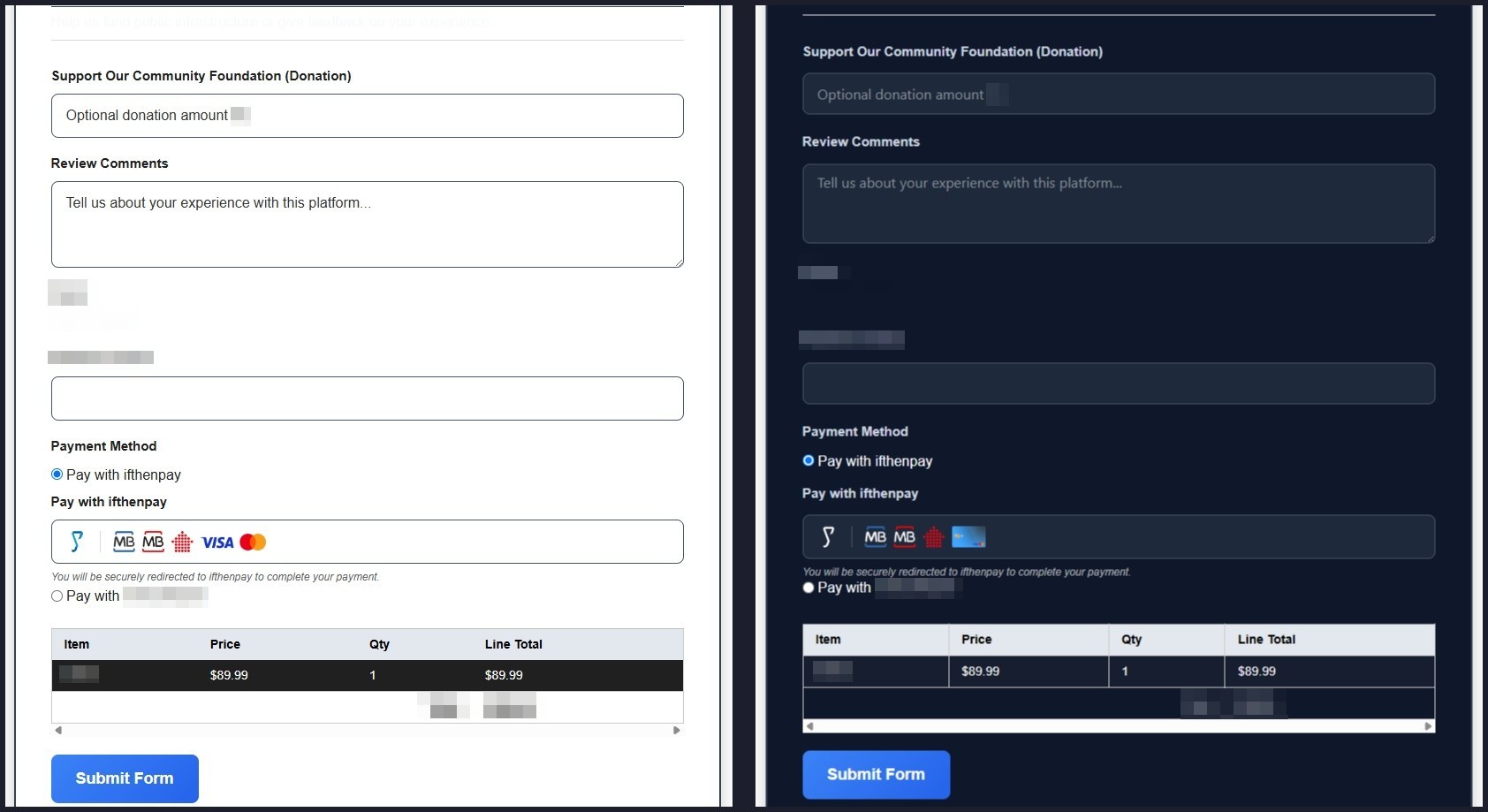Click the 'Payment Method' label in dark form
Viewport: 1488px width, 812px height.
click(854, 431)
